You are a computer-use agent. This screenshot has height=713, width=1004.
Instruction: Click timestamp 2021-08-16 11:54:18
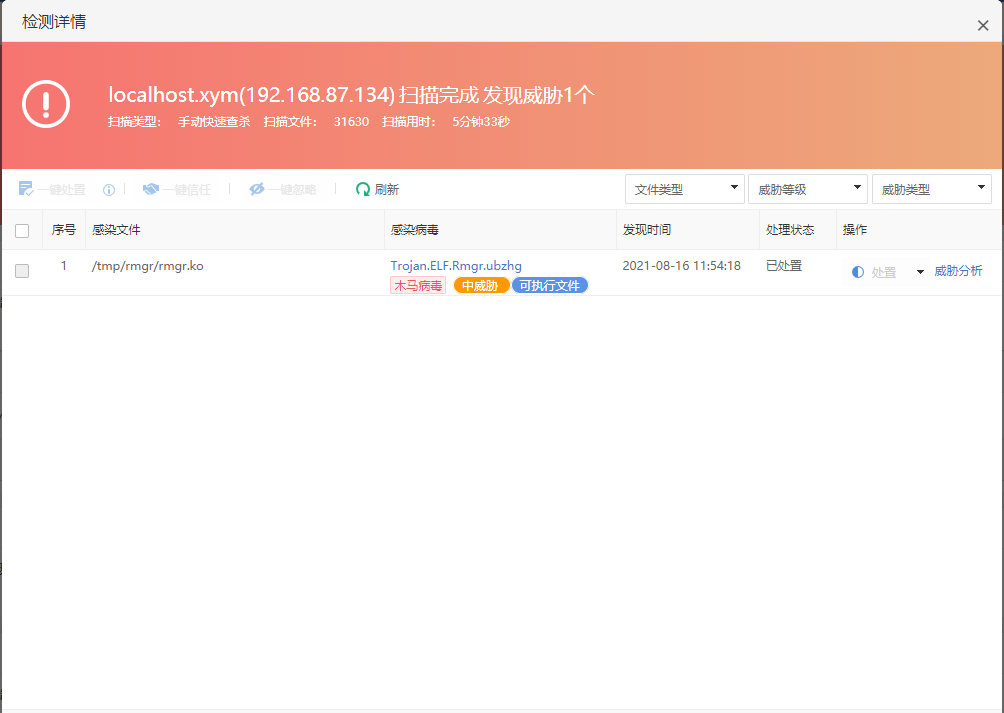[681, 266]
